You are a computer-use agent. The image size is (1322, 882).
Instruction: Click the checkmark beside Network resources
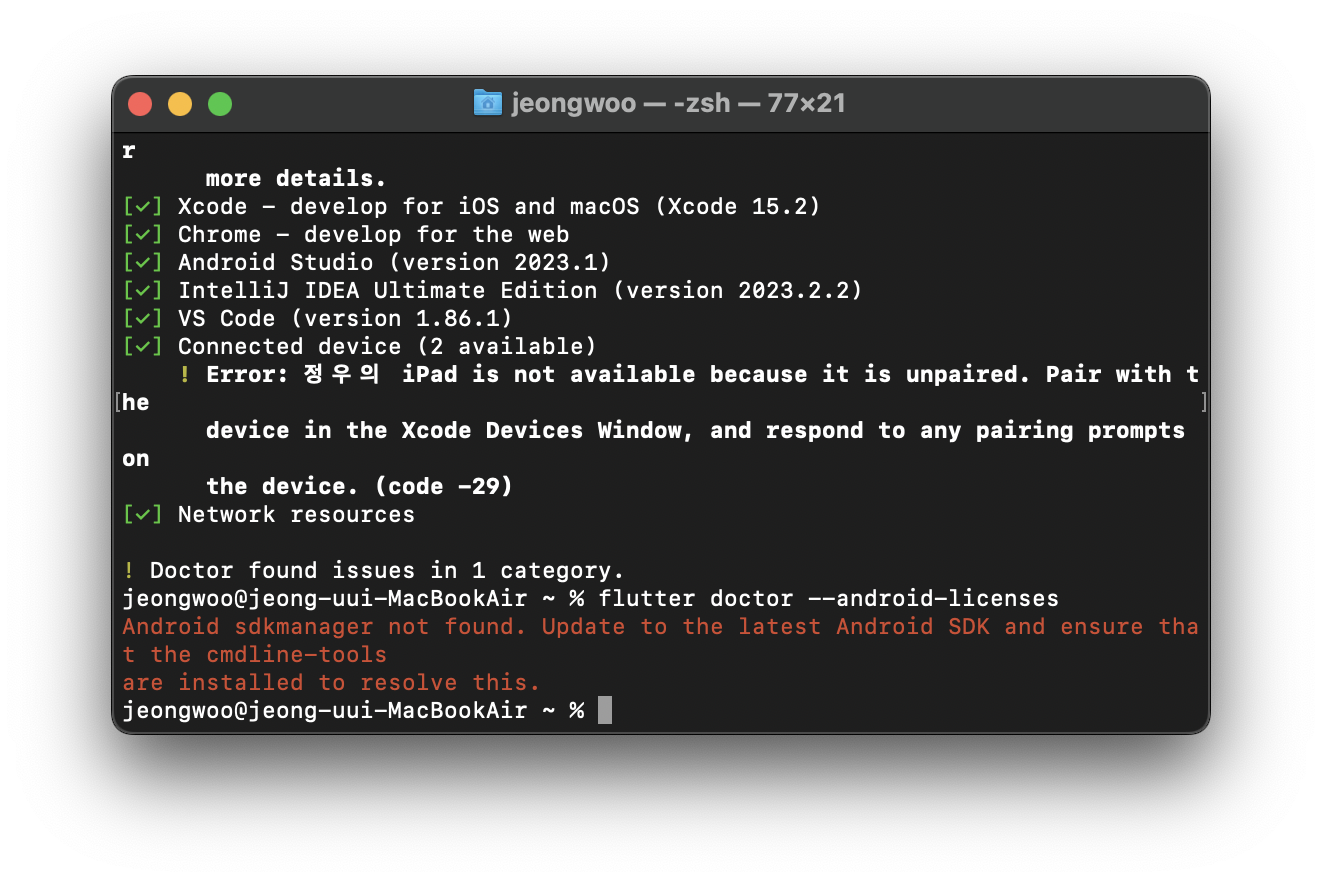coord(142,515)
